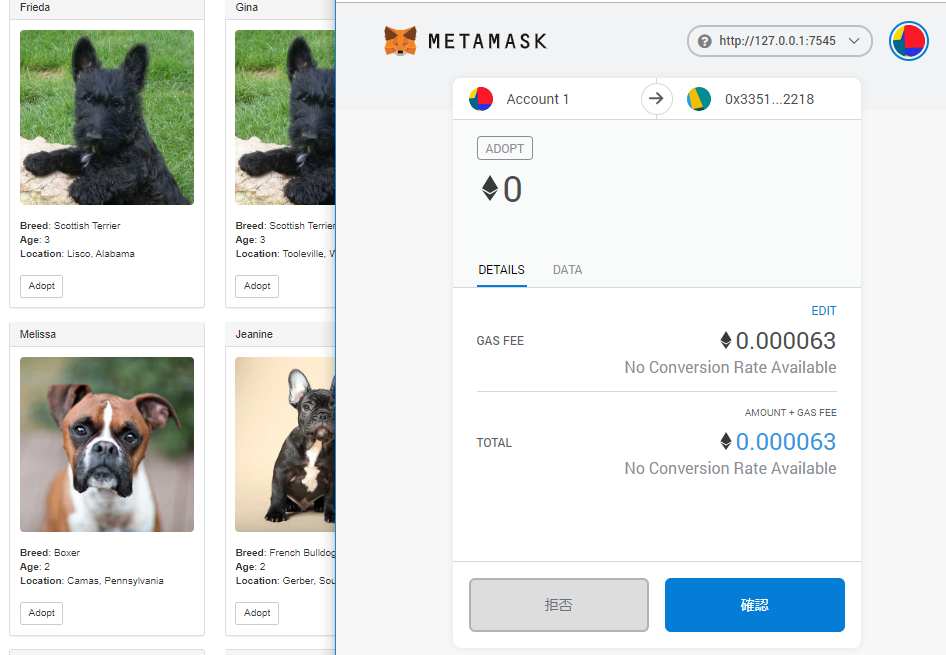Adopt Gina the Scottish Terrier
This screenshot has height=655, width=946.
(257, 286)
